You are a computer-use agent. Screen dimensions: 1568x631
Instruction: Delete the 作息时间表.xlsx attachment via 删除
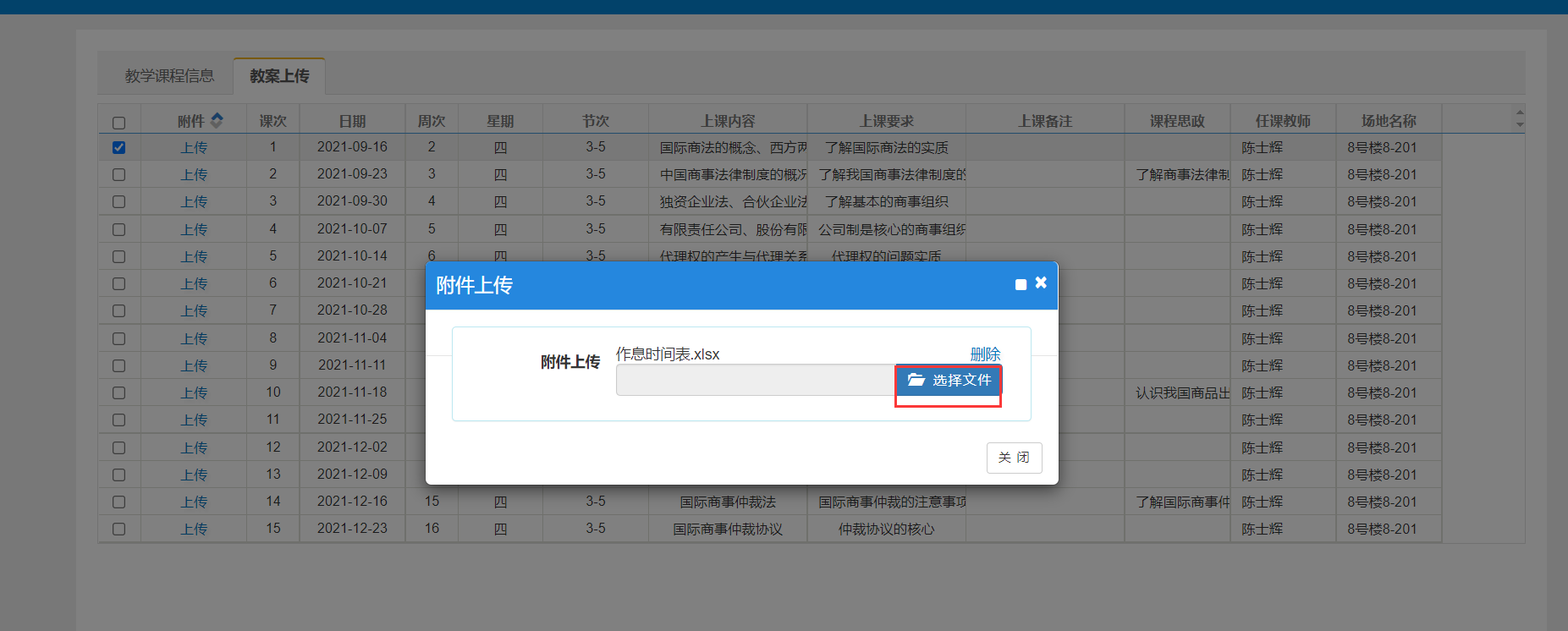[985, 354]
